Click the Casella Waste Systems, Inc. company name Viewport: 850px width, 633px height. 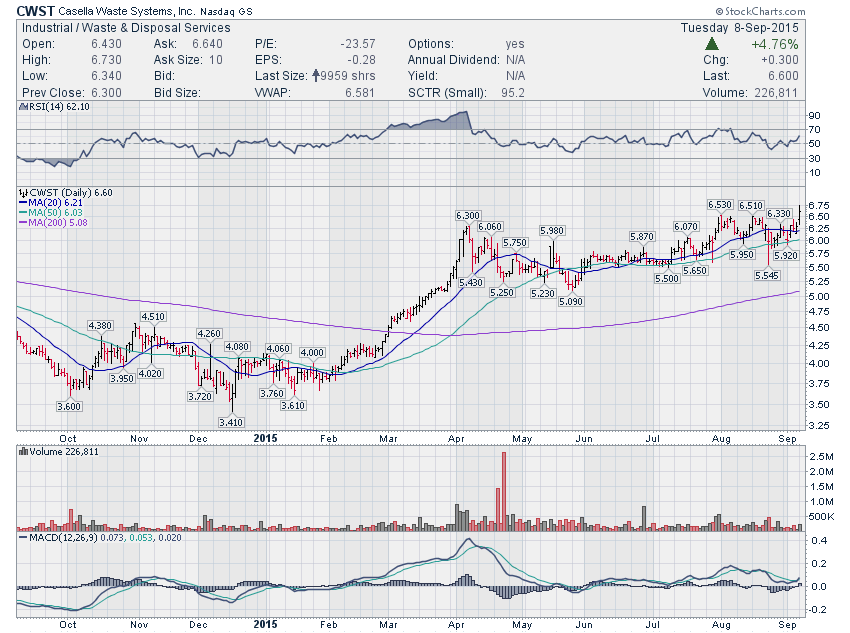click(x=126, y=11)
